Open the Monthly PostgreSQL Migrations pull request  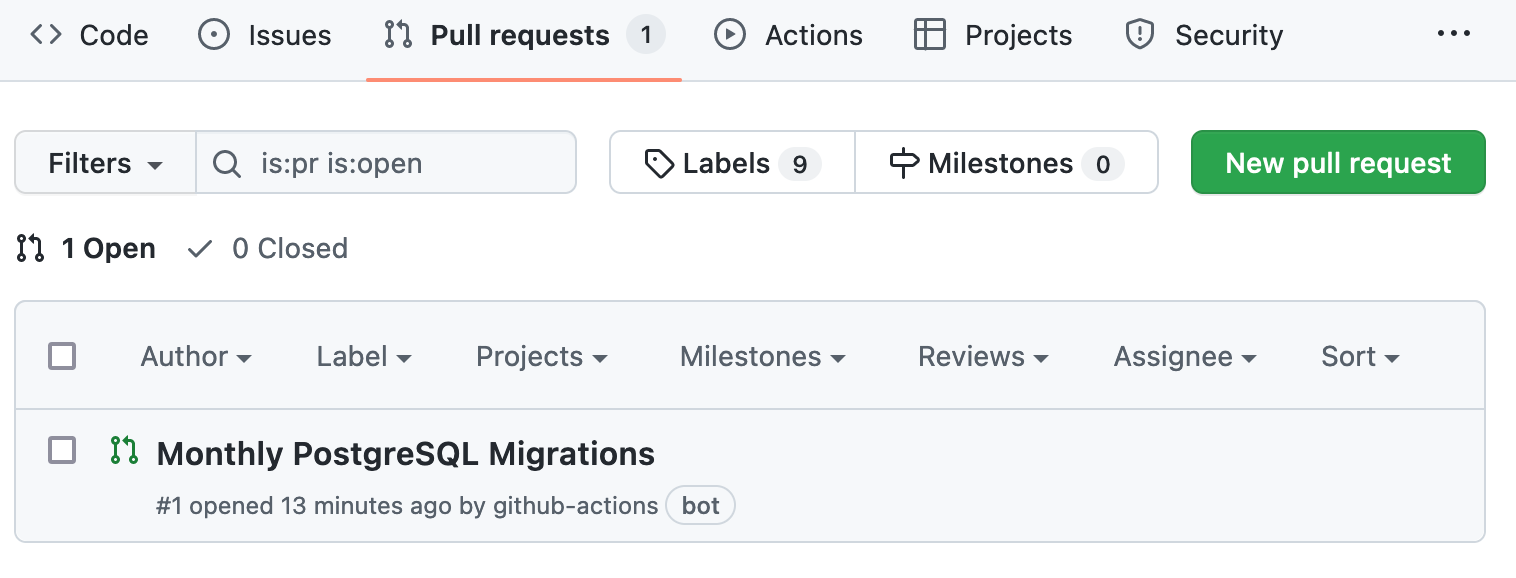coord(406,454)
